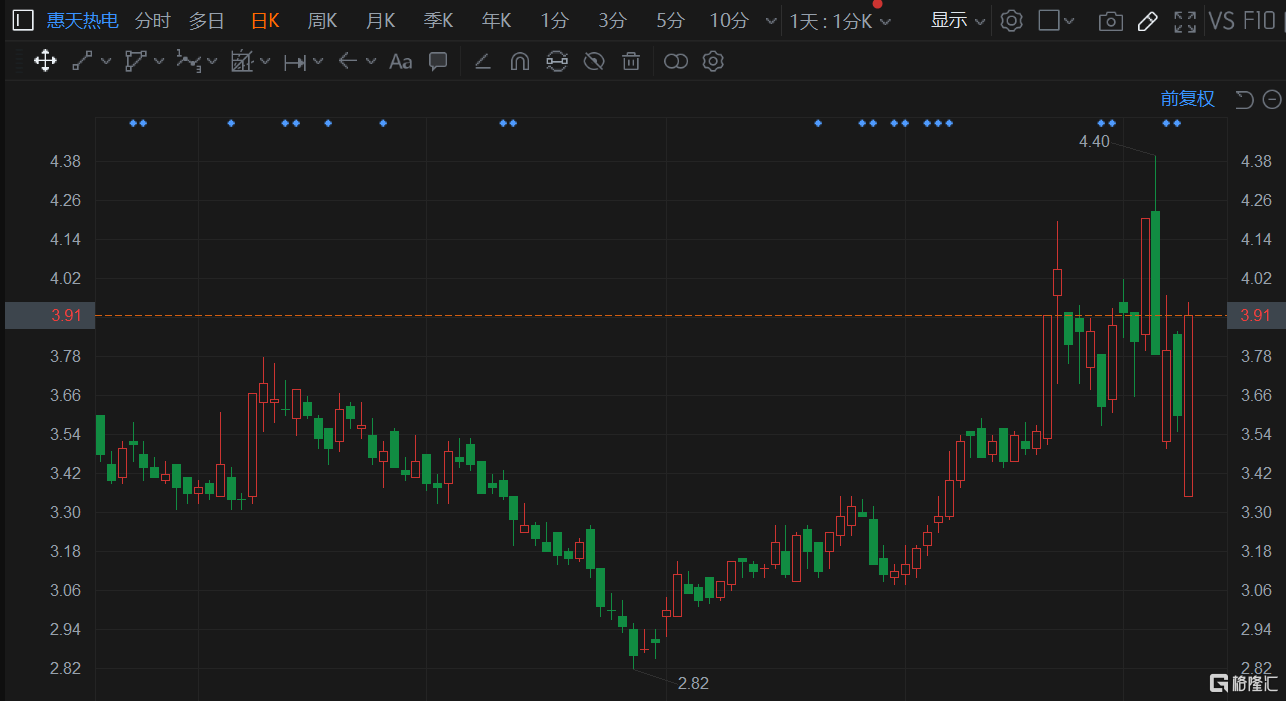Click the undo arrow near 前复权

pyautogui.click(x=1244, y=99)
